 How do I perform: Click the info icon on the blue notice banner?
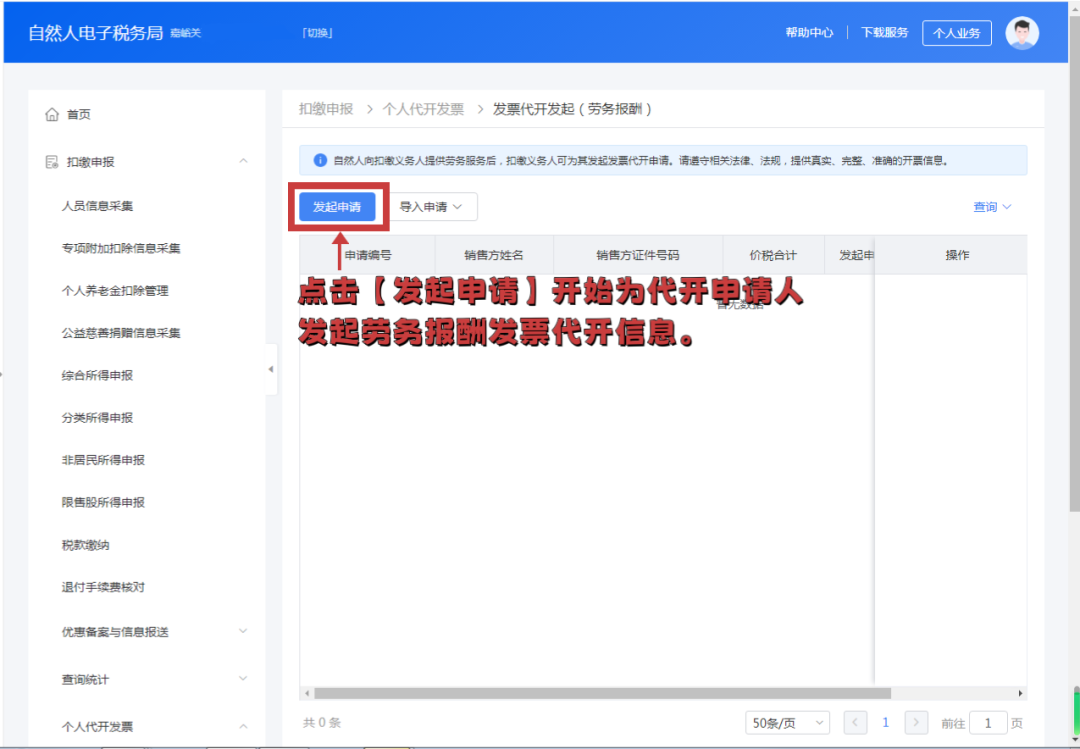[318, 161]
